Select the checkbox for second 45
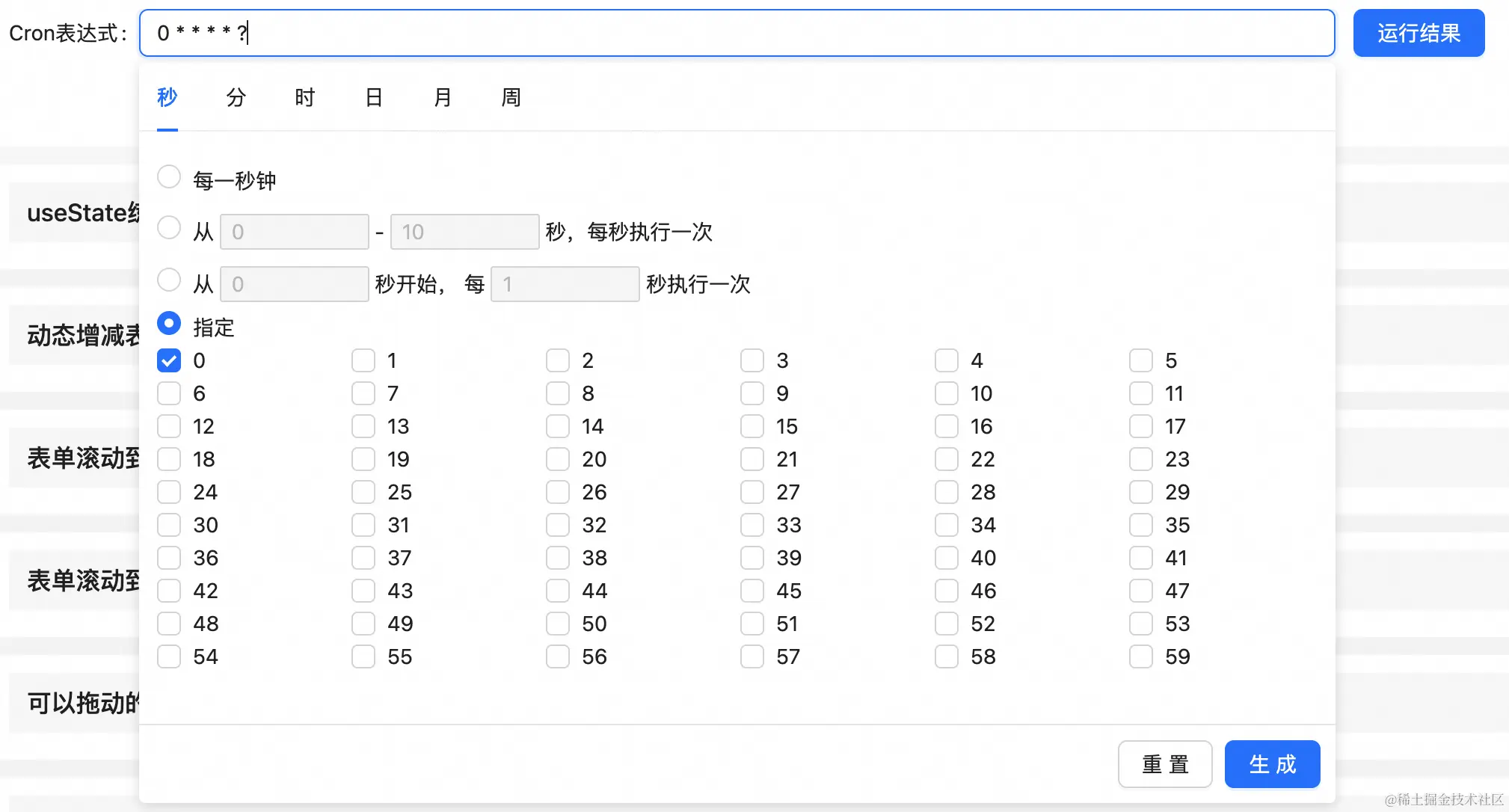Viewport: 1509px width, 812px height. (752, 591)
